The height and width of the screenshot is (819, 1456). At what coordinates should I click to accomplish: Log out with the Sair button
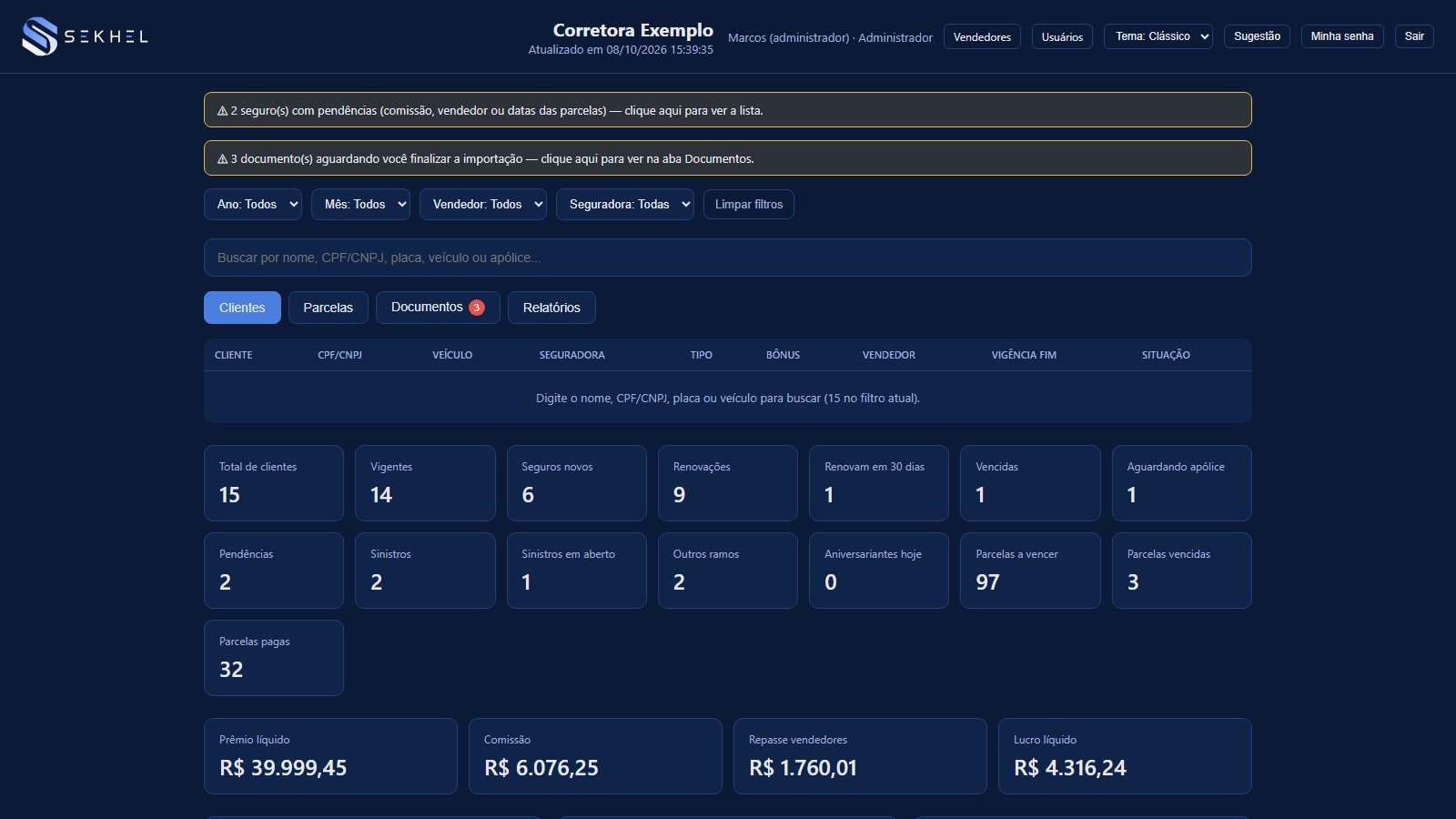click(1414, 36)
